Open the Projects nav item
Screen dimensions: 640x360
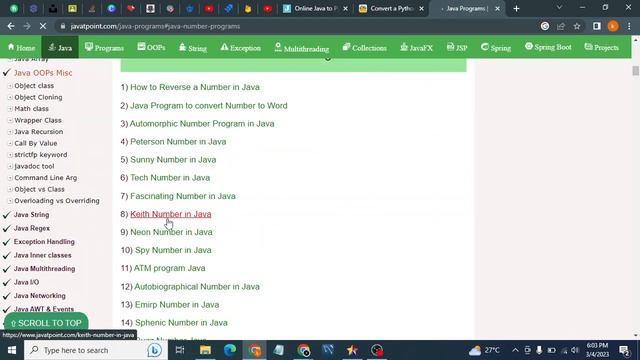coord(602,47)
